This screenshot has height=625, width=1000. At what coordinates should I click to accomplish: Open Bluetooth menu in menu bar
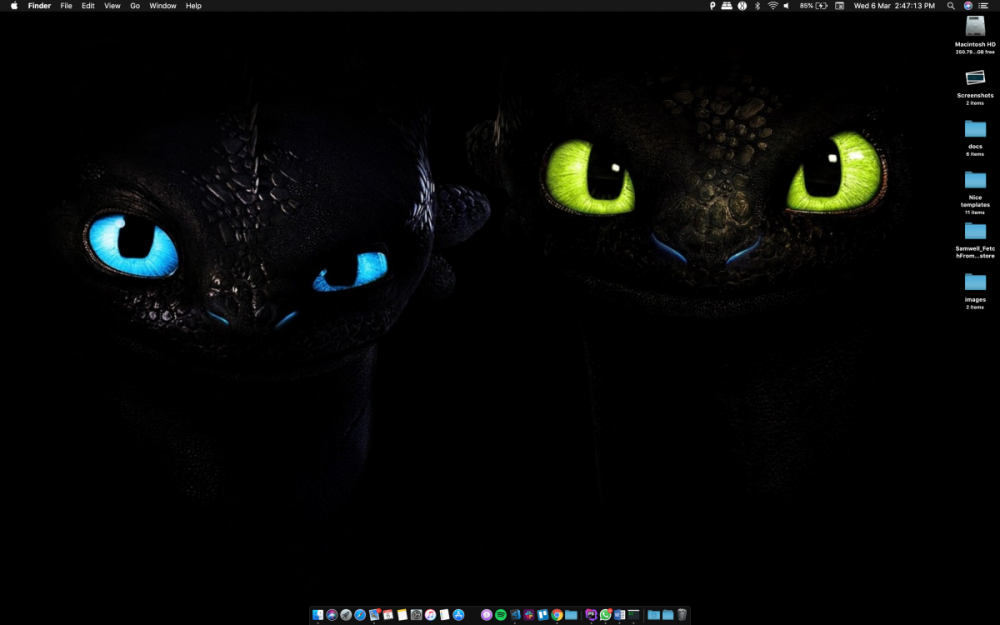(757, 6)
